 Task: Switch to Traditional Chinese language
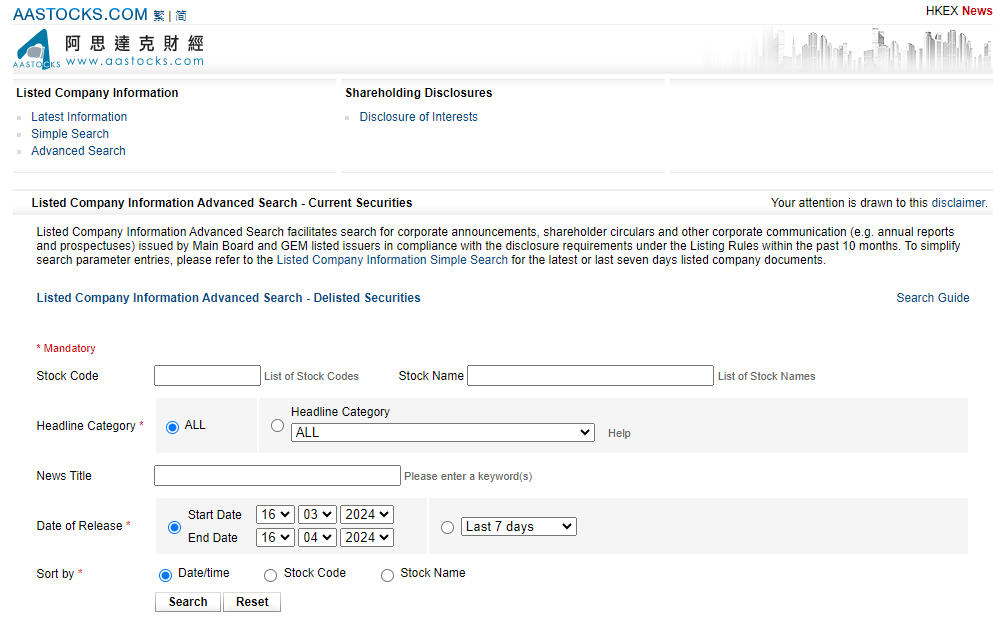(x=160, y=16)
